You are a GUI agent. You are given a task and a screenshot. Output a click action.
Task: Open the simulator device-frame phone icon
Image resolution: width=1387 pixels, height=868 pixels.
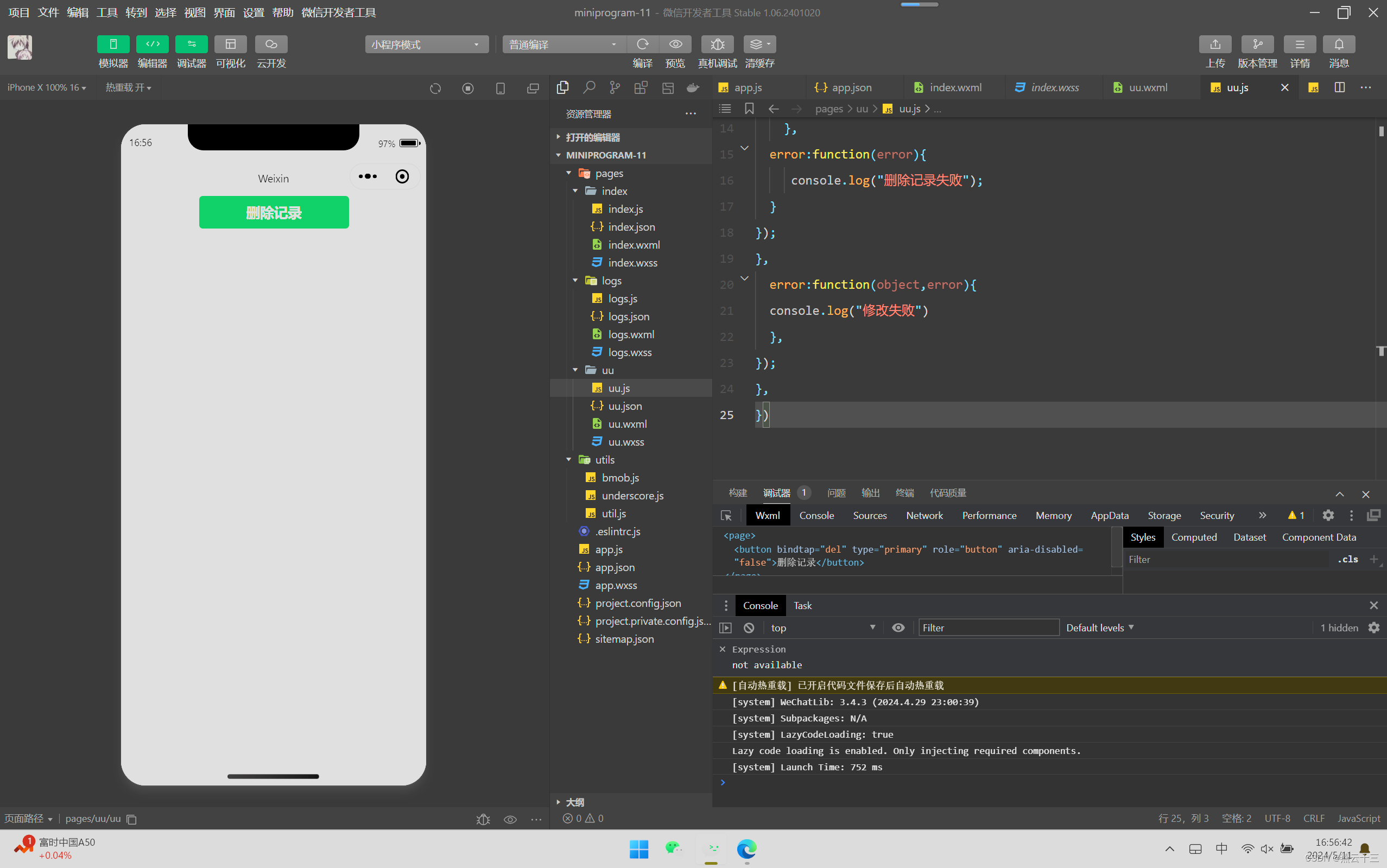click(501, 88)
